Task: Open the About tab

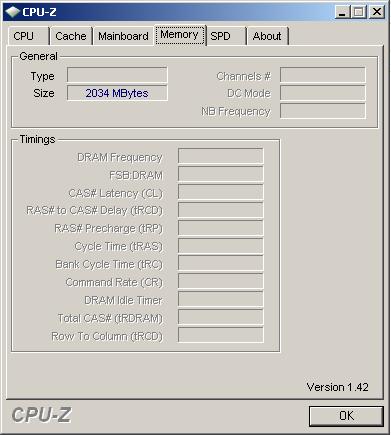Action: click(x=267, y=36)
